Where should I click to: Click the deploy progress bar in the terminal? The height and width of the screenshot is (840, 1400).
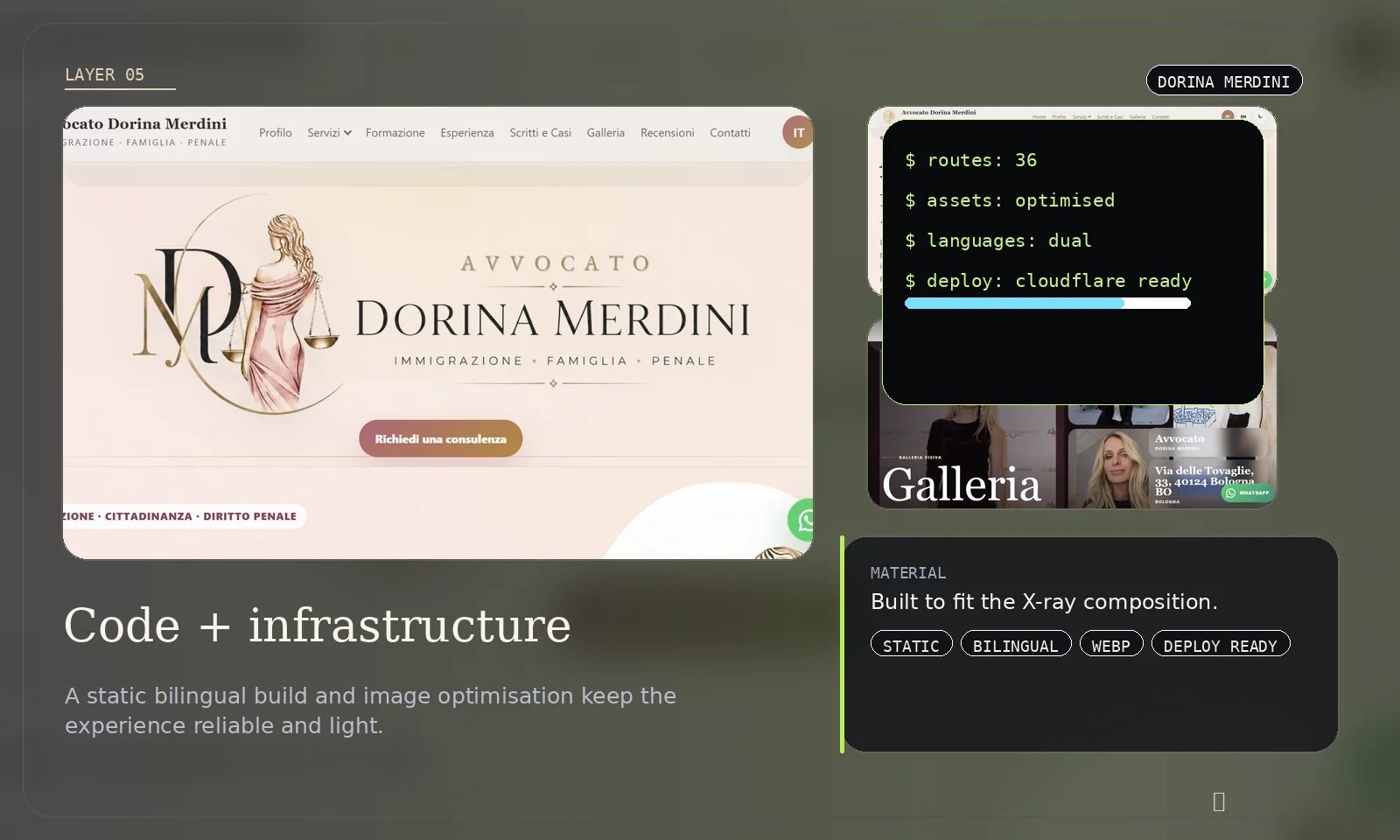point(1047,304)
